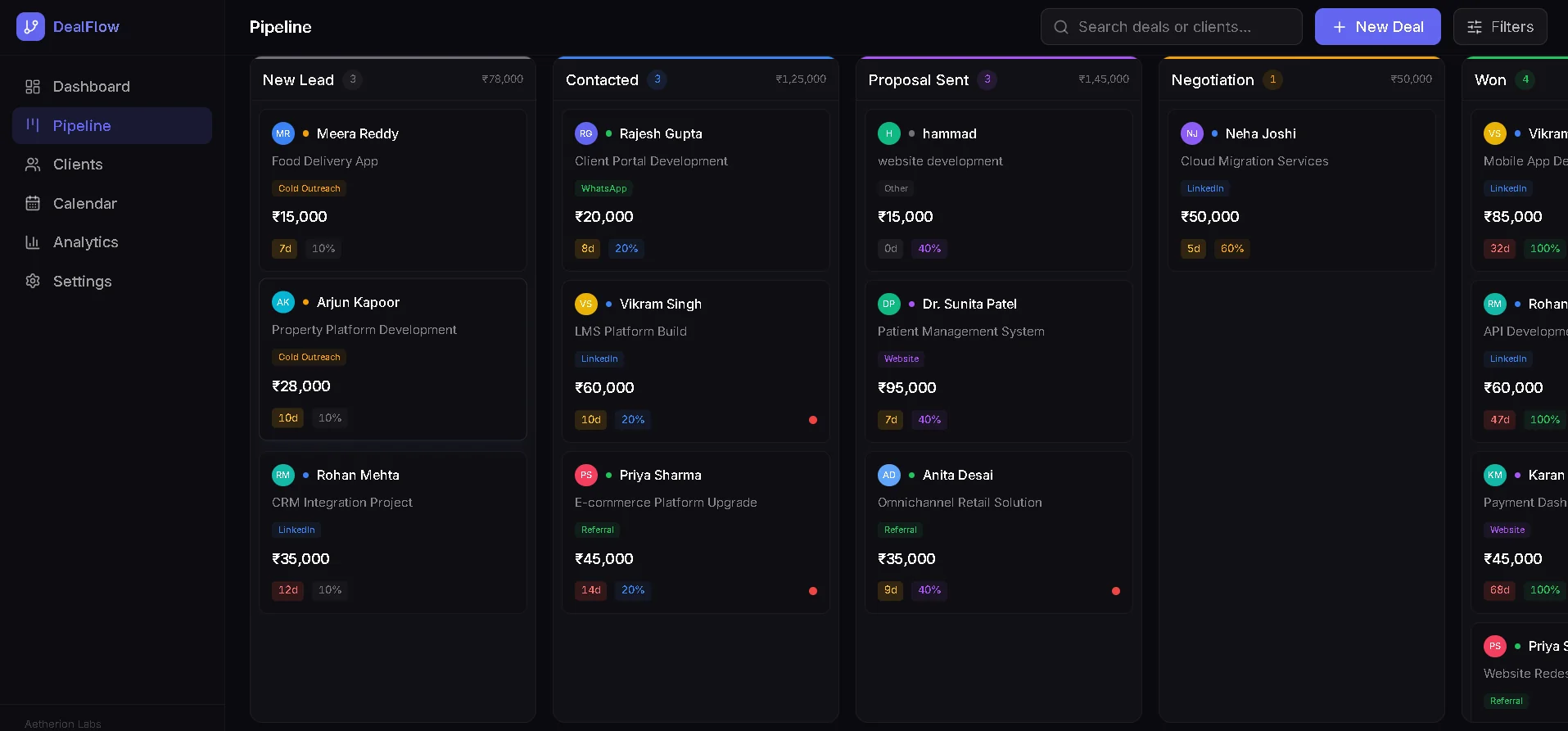This screenshot has width=1568, height=731.
Task: Focus the search deals or clients field
Action: point(1172,27)
